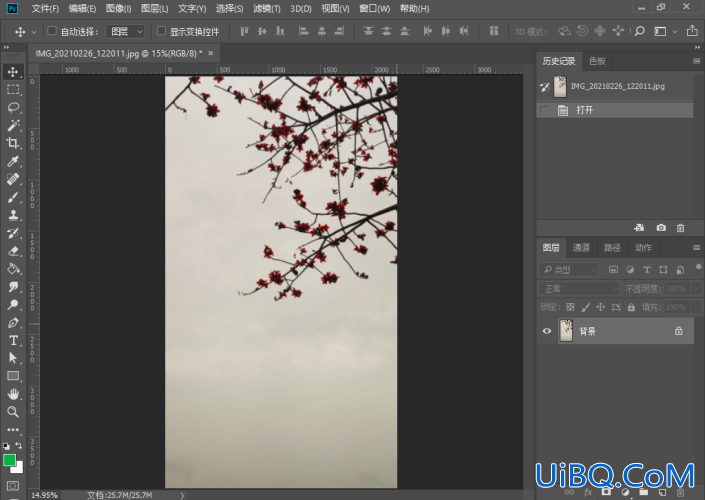Select the Smudge tool
Viewport: 705px width, 500px height.
point(13,286)
